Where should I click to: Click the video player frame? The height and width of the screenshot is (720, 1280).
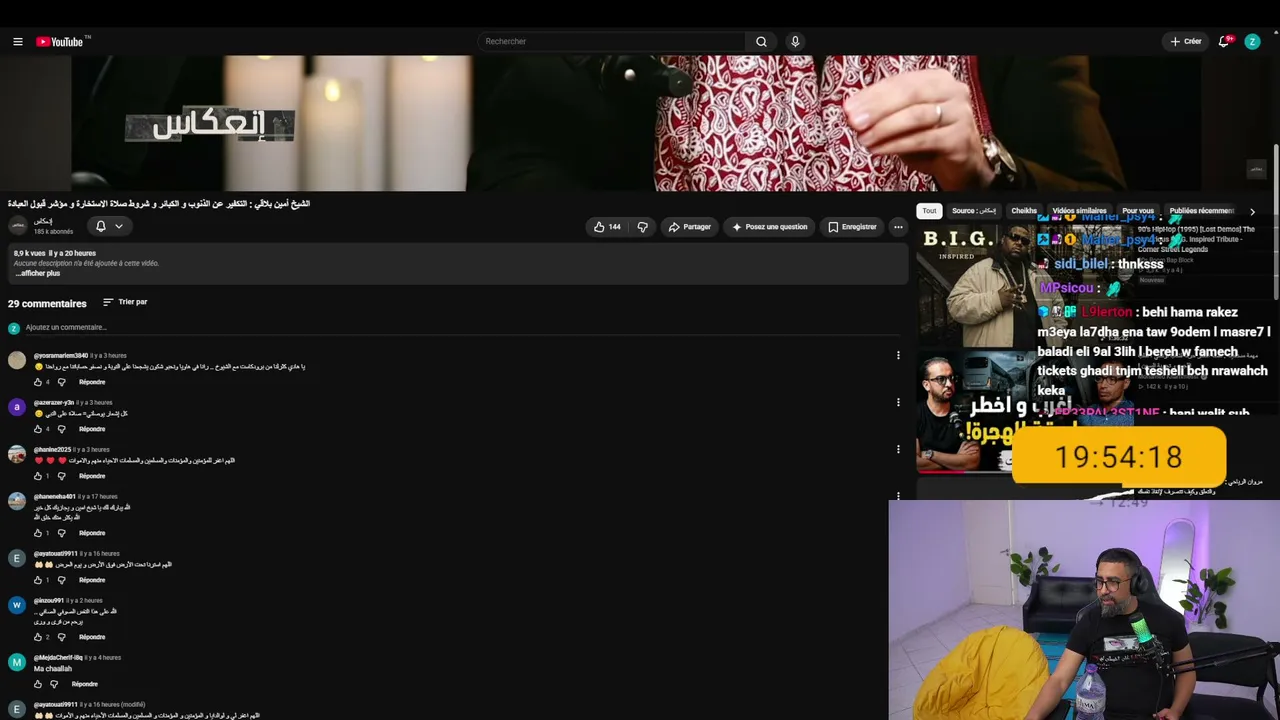click(x=636, y=123)
